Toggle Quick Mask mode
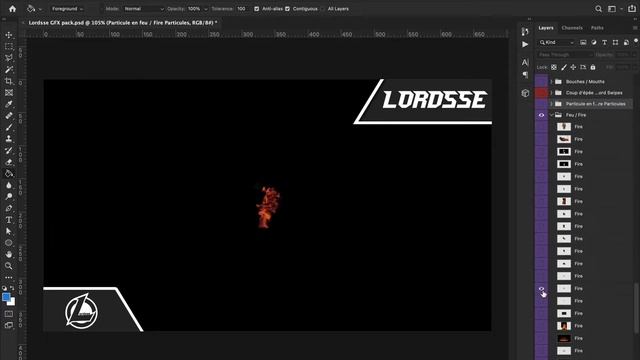The width and height of the screenshot is (640, 360). pyautogui.click(x=9, y=314)
